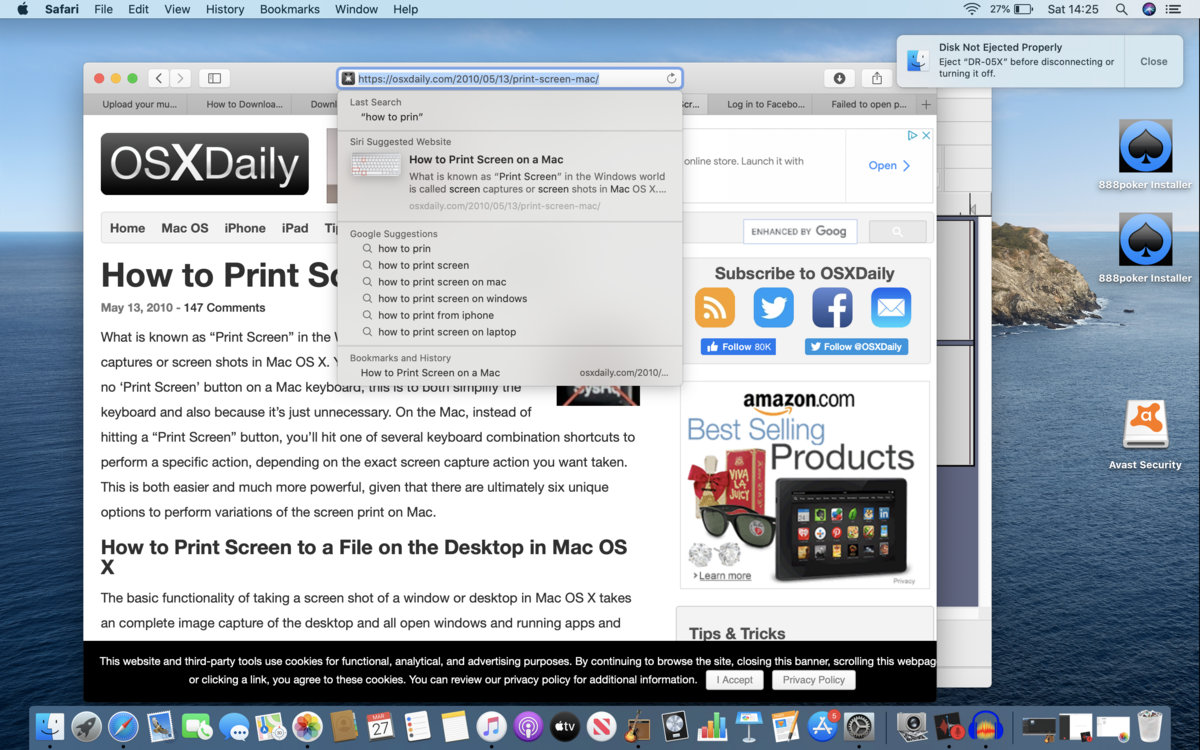
Task: Open the OSXDaily Facebook icon
Action: (832, 308)
